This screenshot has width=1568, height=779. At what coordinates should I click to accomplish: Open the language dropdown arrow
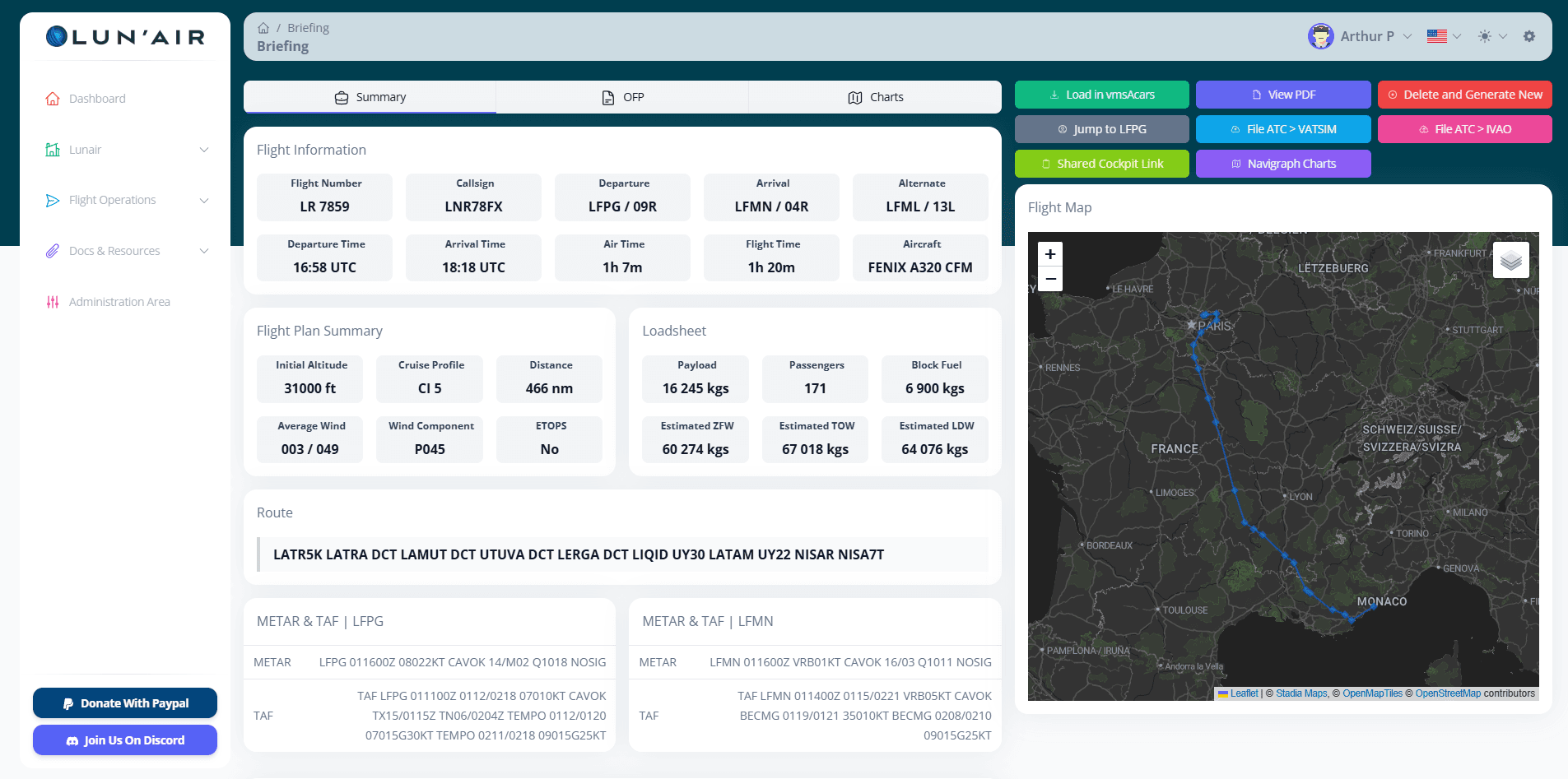(x=1457, y=36)
